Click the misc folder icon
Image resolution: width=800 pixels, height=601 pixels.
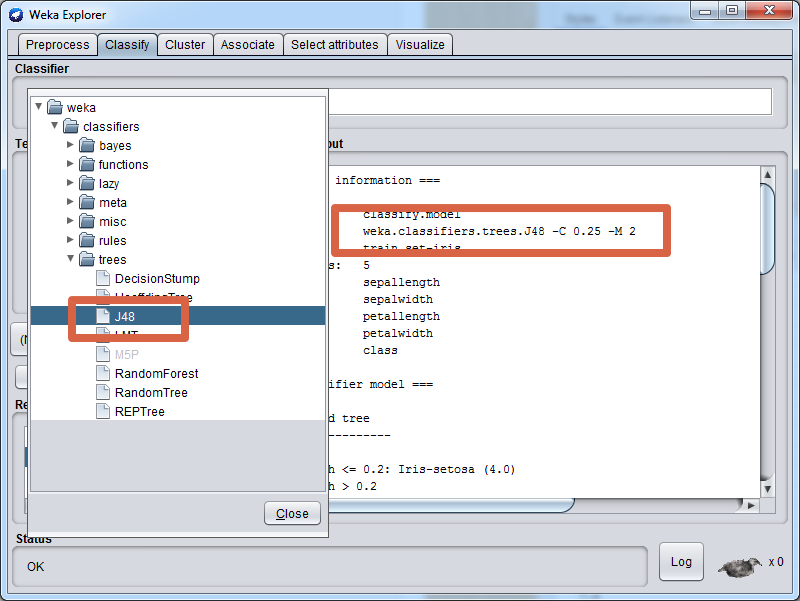tap(87, 221)
